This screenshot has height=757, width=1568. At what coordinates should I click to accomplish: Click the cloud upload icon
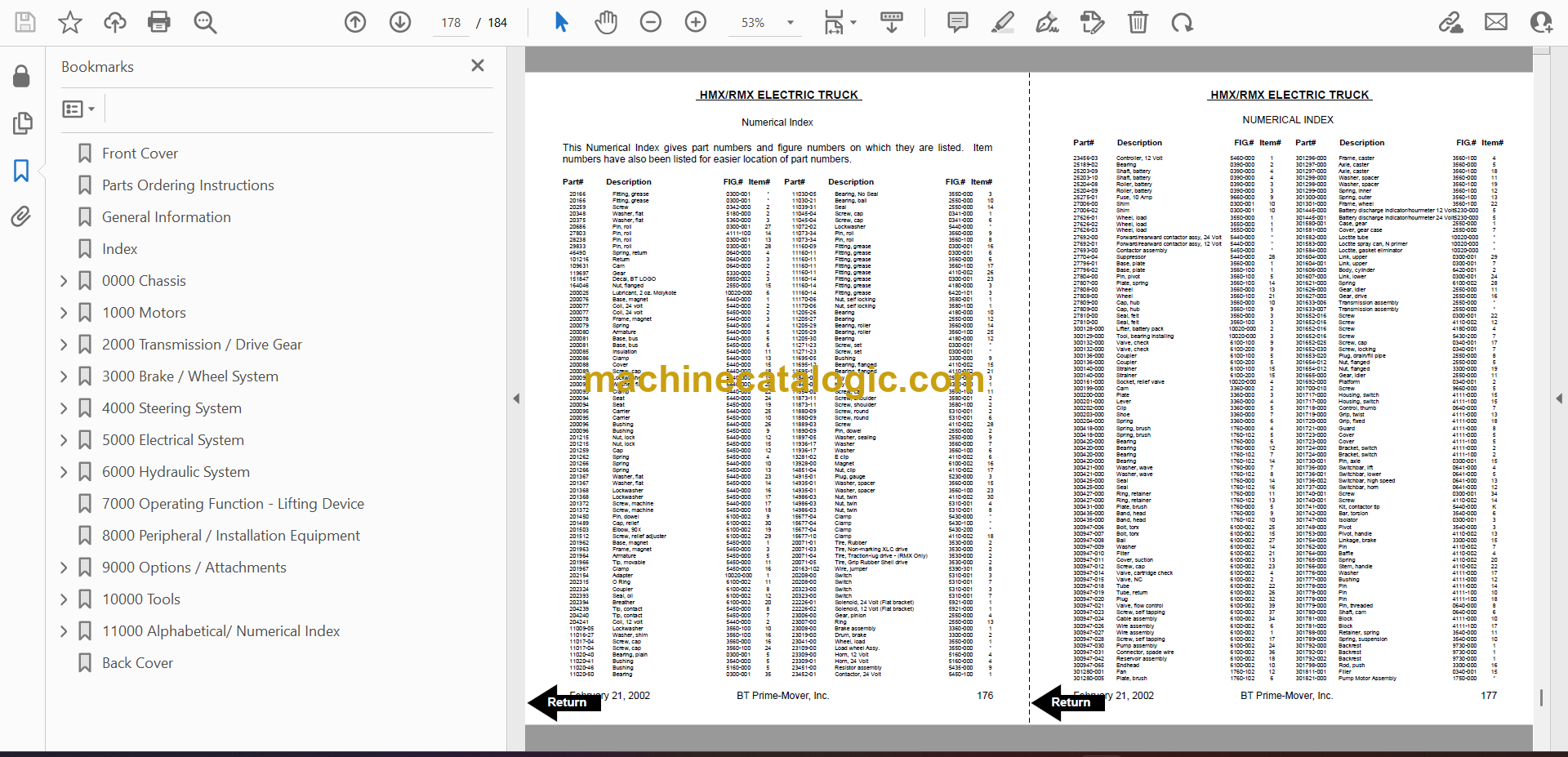pyautogui.click(x=114, y=22)
